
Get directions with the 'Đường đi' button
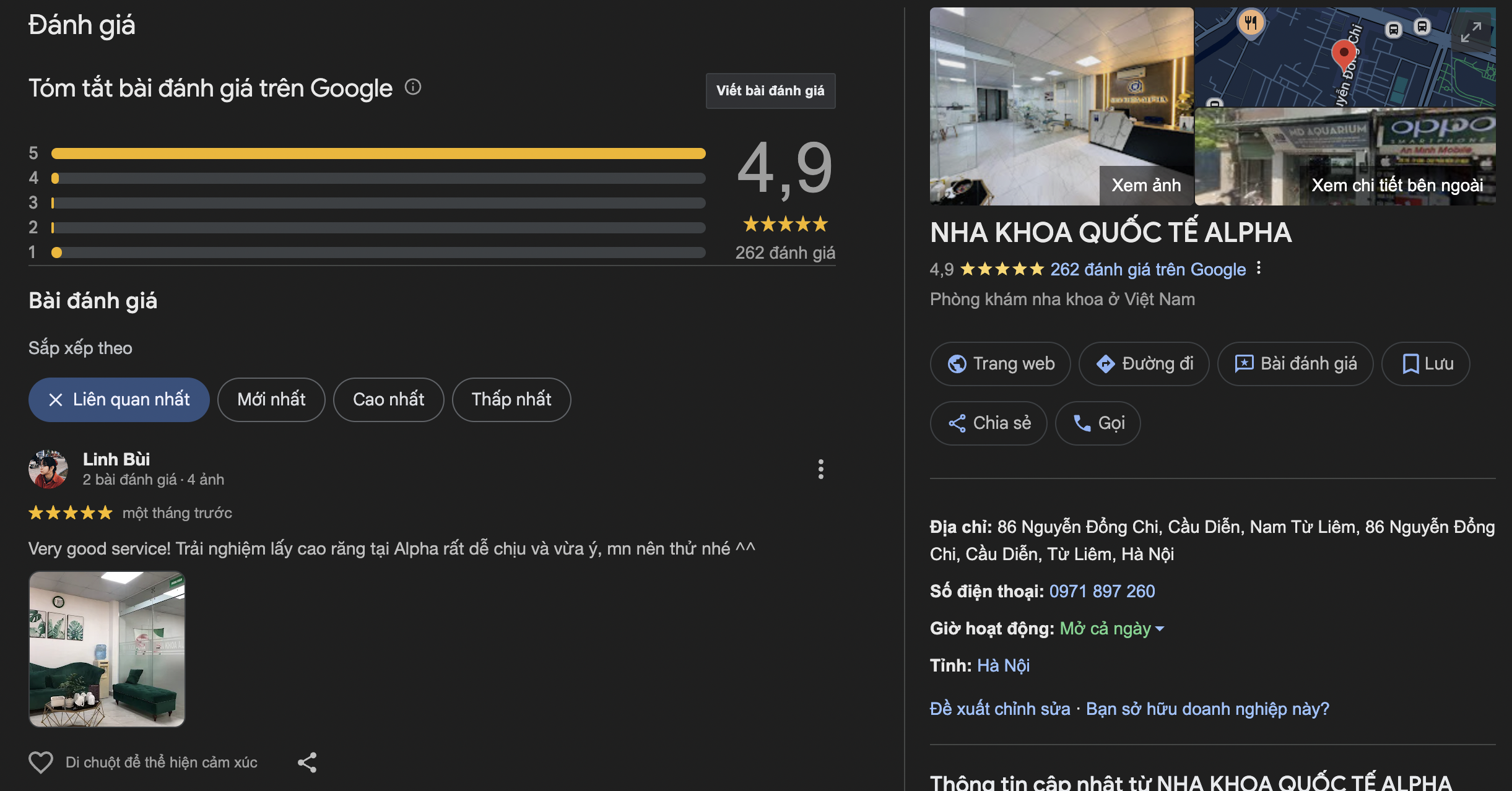coord(1144,364)
